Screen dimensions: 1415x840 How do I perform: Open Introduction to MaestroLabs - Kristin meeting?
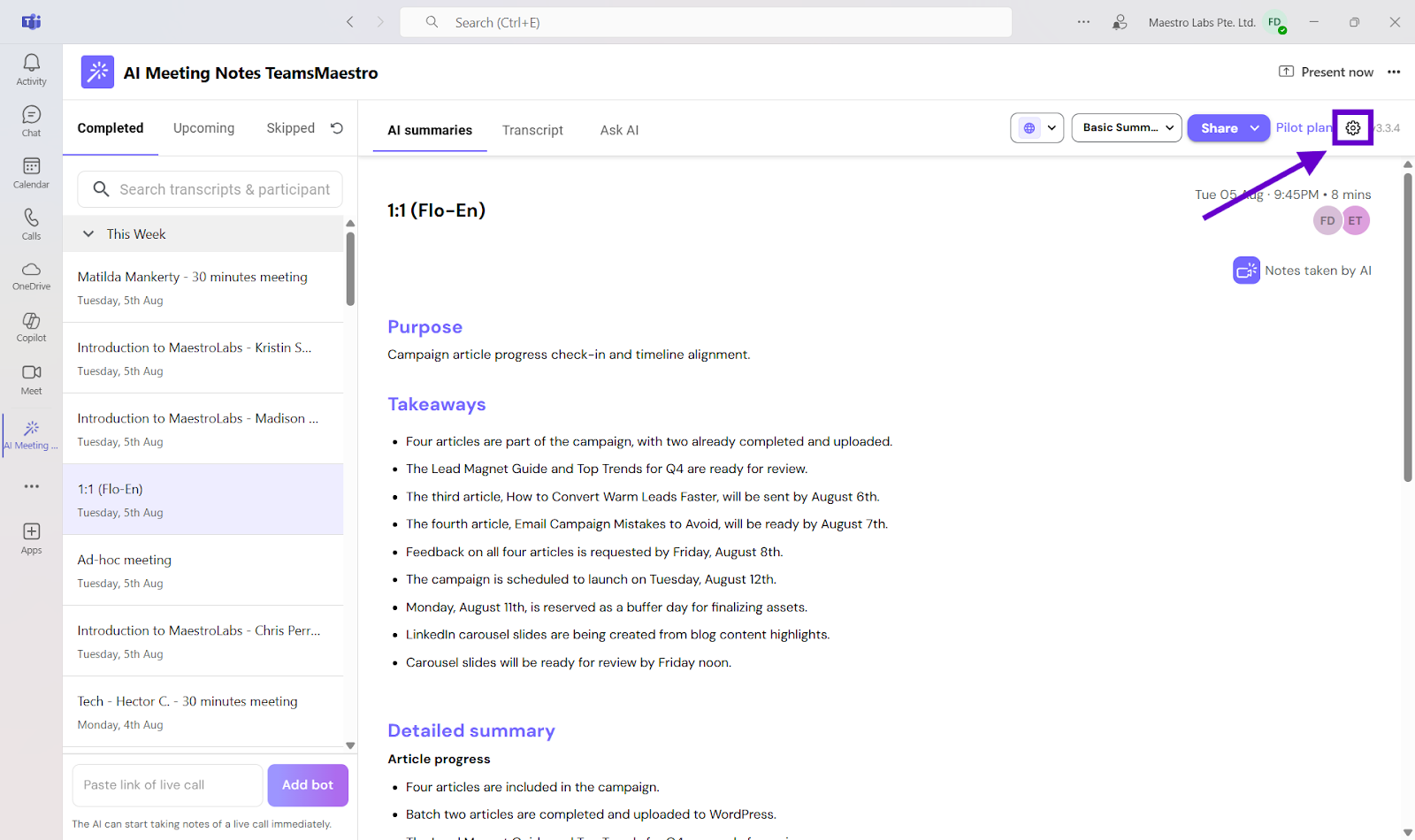[203, 358]
